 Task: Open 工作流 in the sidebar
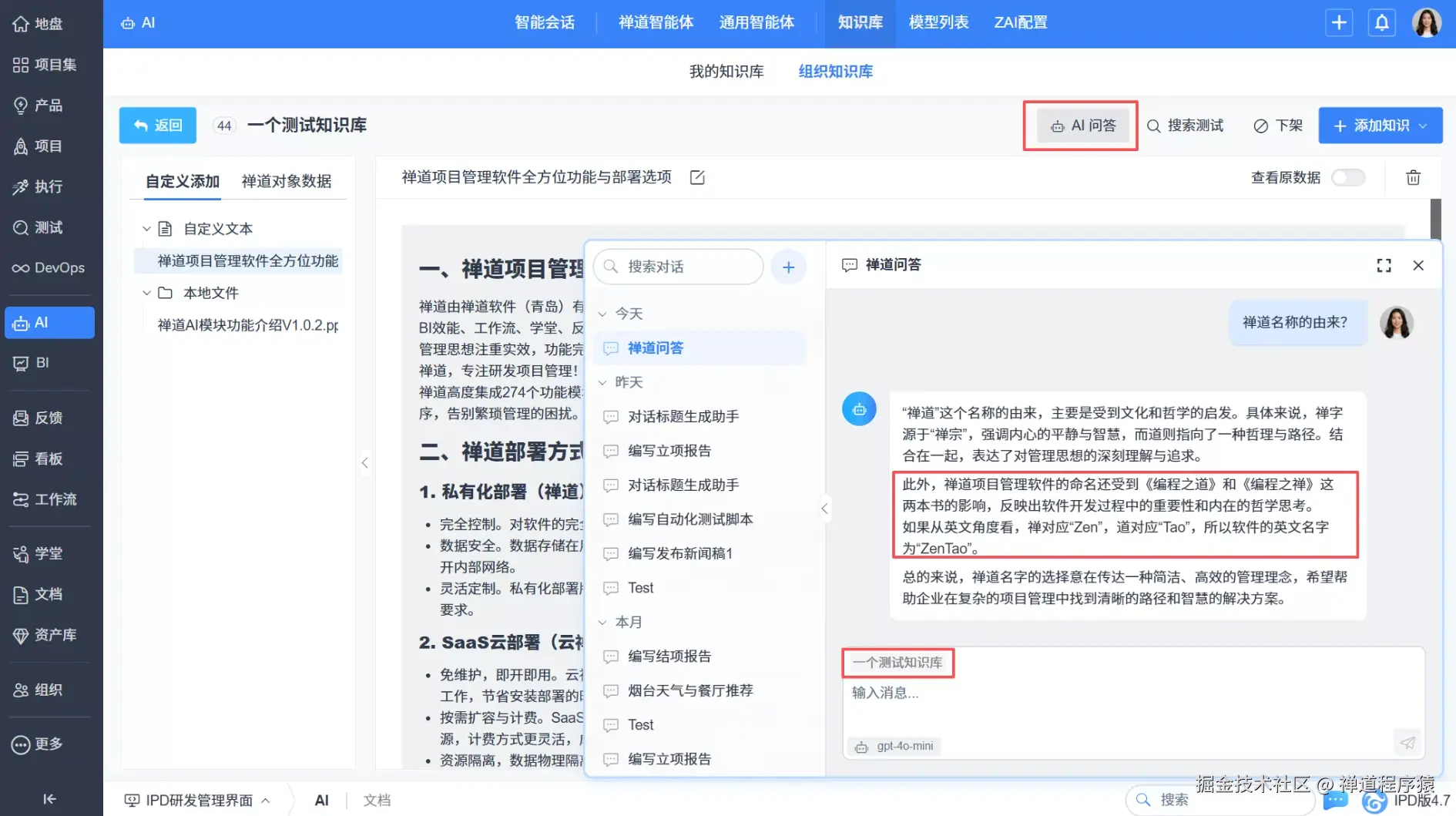pos(45,500)
